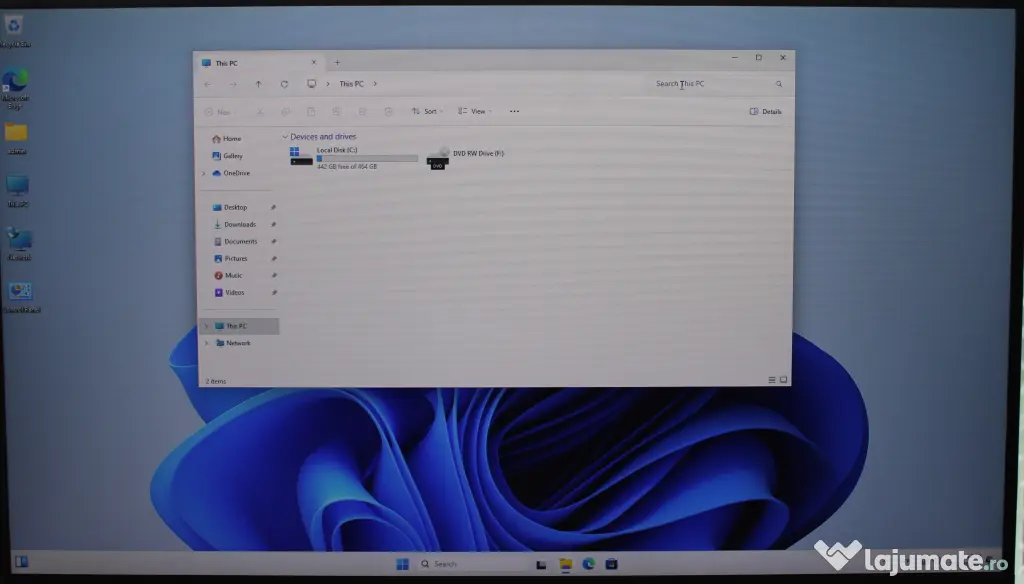
Task: Click the Windows Start button on the taskbar
Action: point(402,564)
